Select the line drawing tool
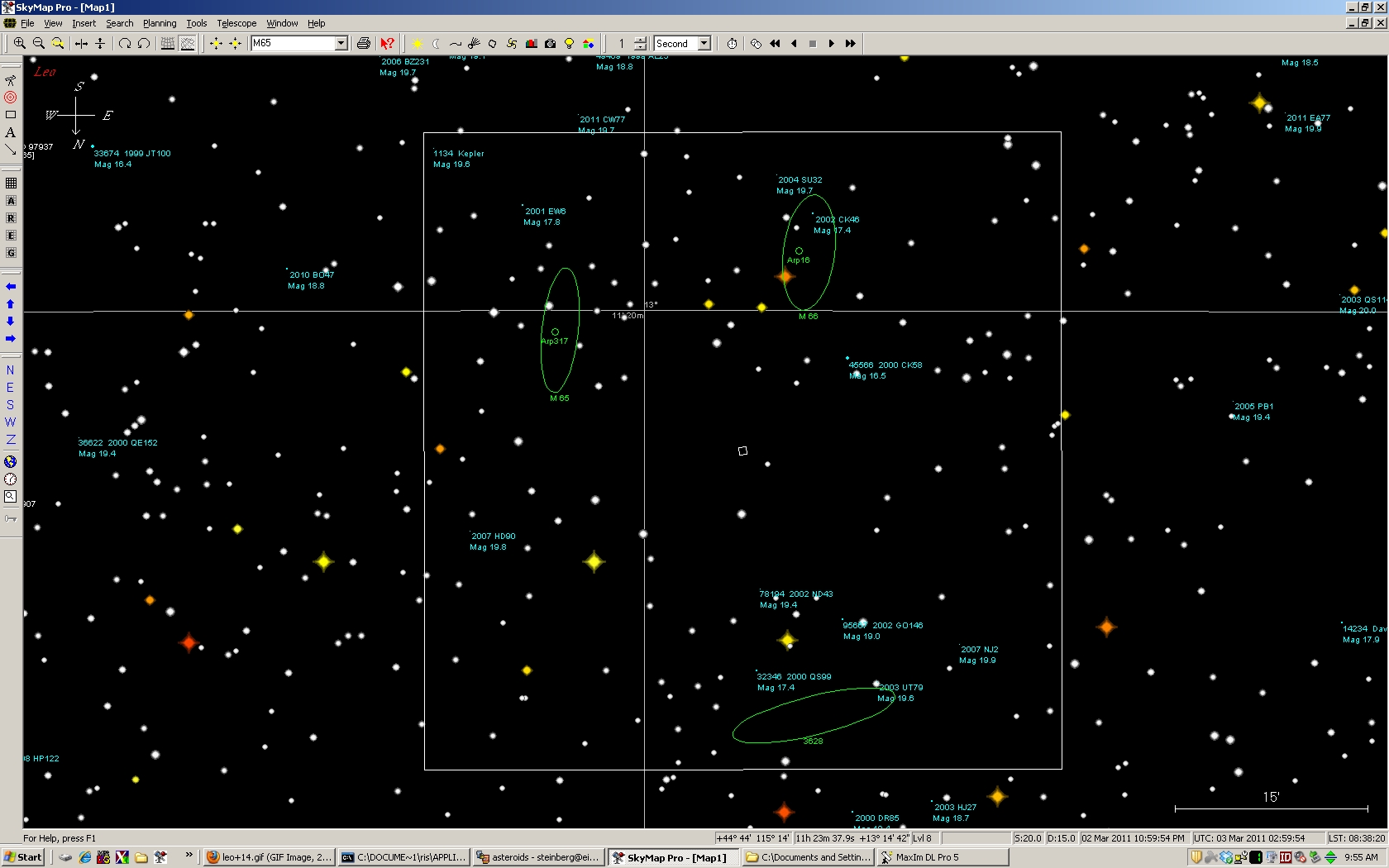The height and width of the screenshot is (868, 1389). 11,150
